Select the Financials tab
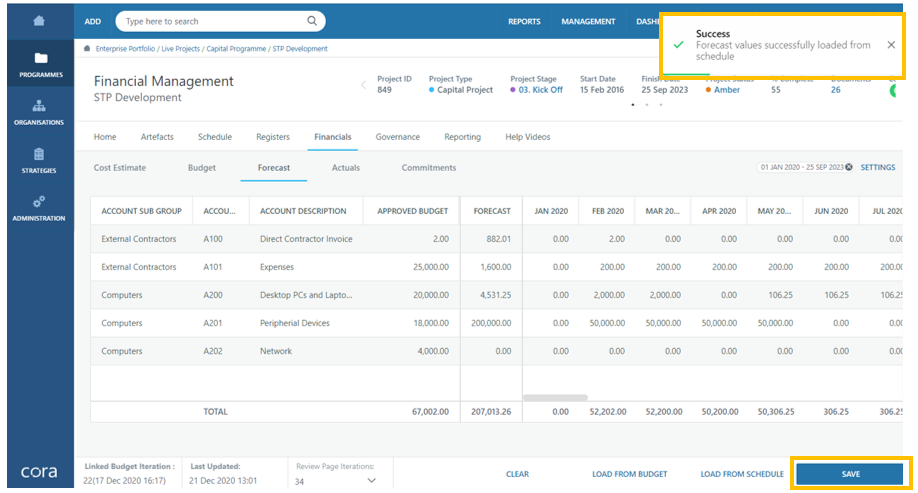918x493 pixels. click(333, 137)
